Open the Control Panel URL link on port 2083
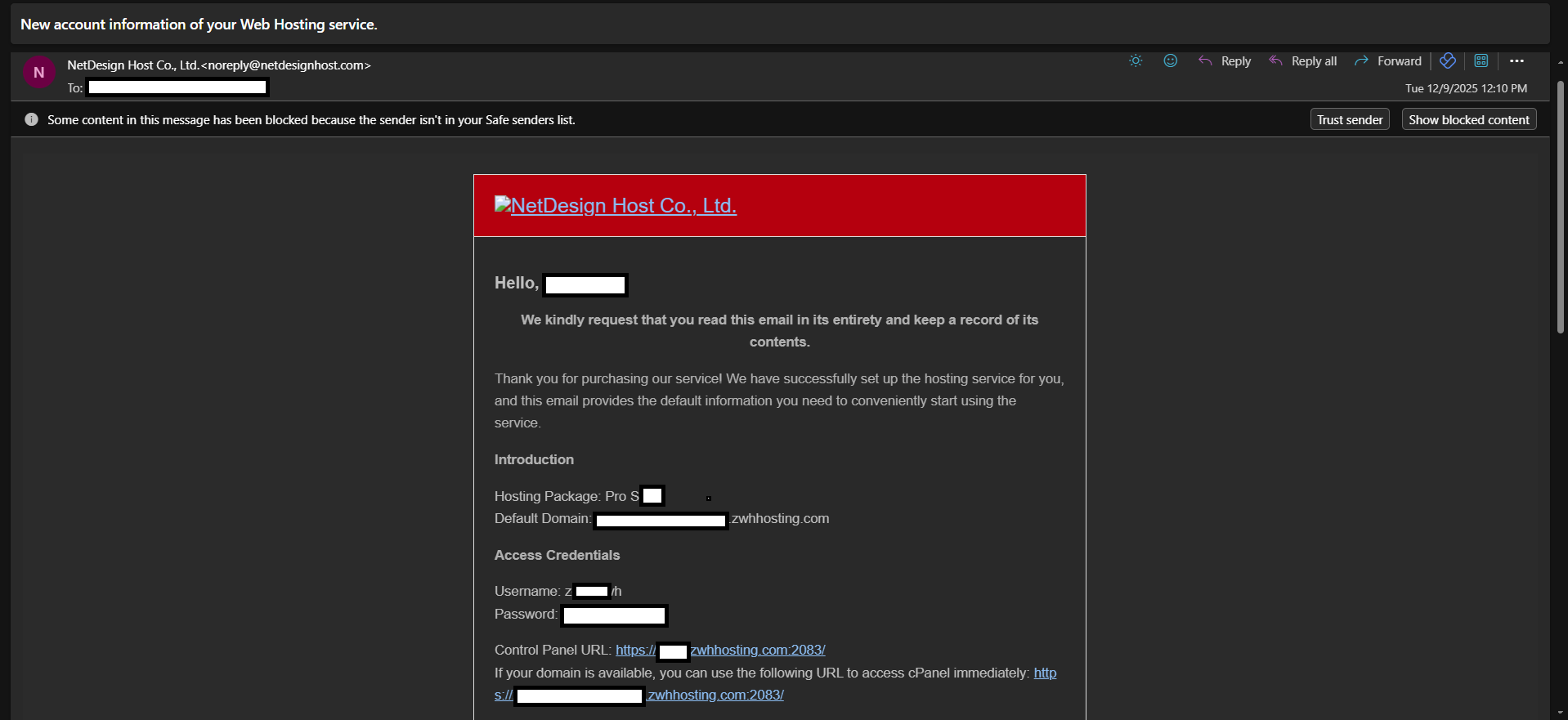 pos(720,650)
